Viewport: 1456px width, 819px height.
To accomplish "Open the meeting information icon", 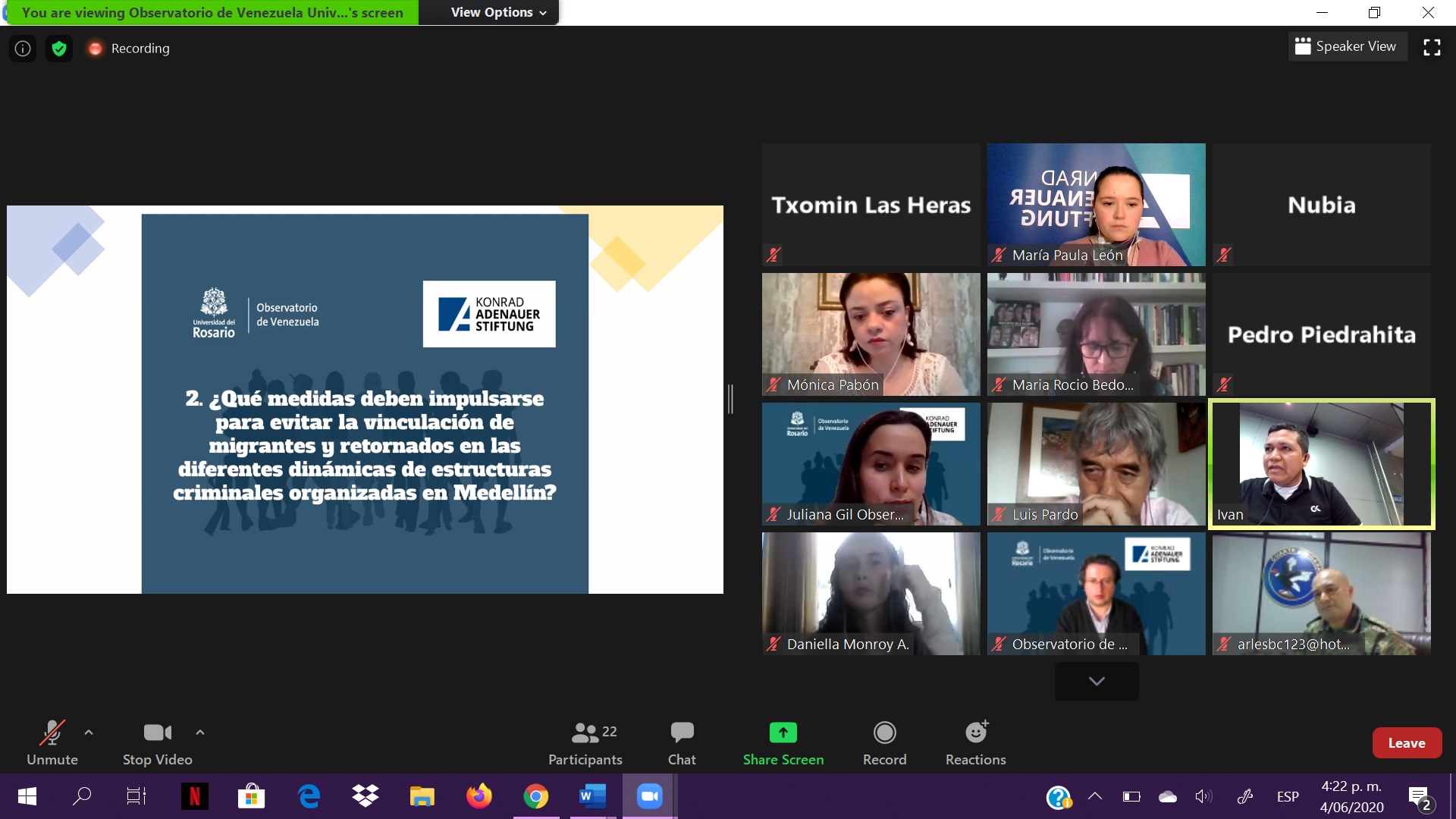I will tap(23, 49).
